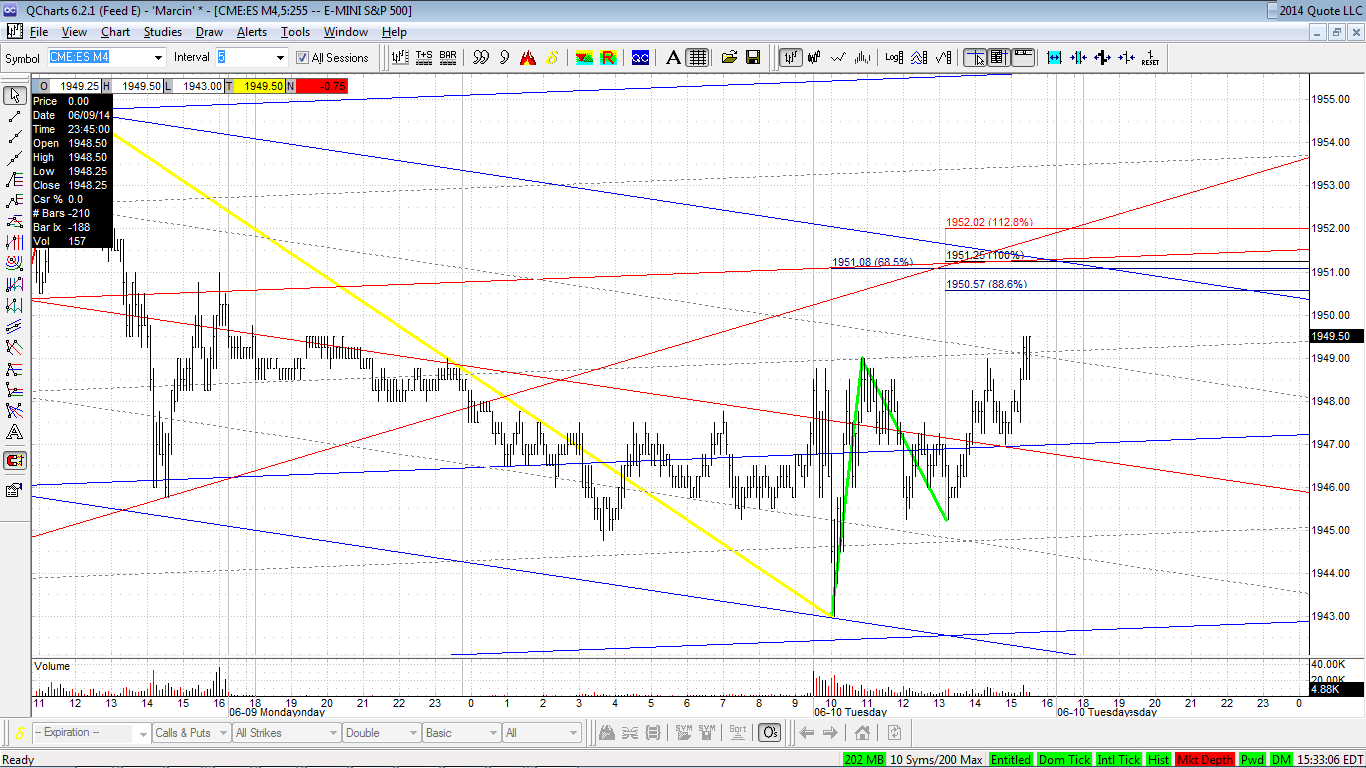The image size is (1366, 768).
Task: Click the 1952.02 (112.8%) Fibonacci label
Action: coord(989,222)
